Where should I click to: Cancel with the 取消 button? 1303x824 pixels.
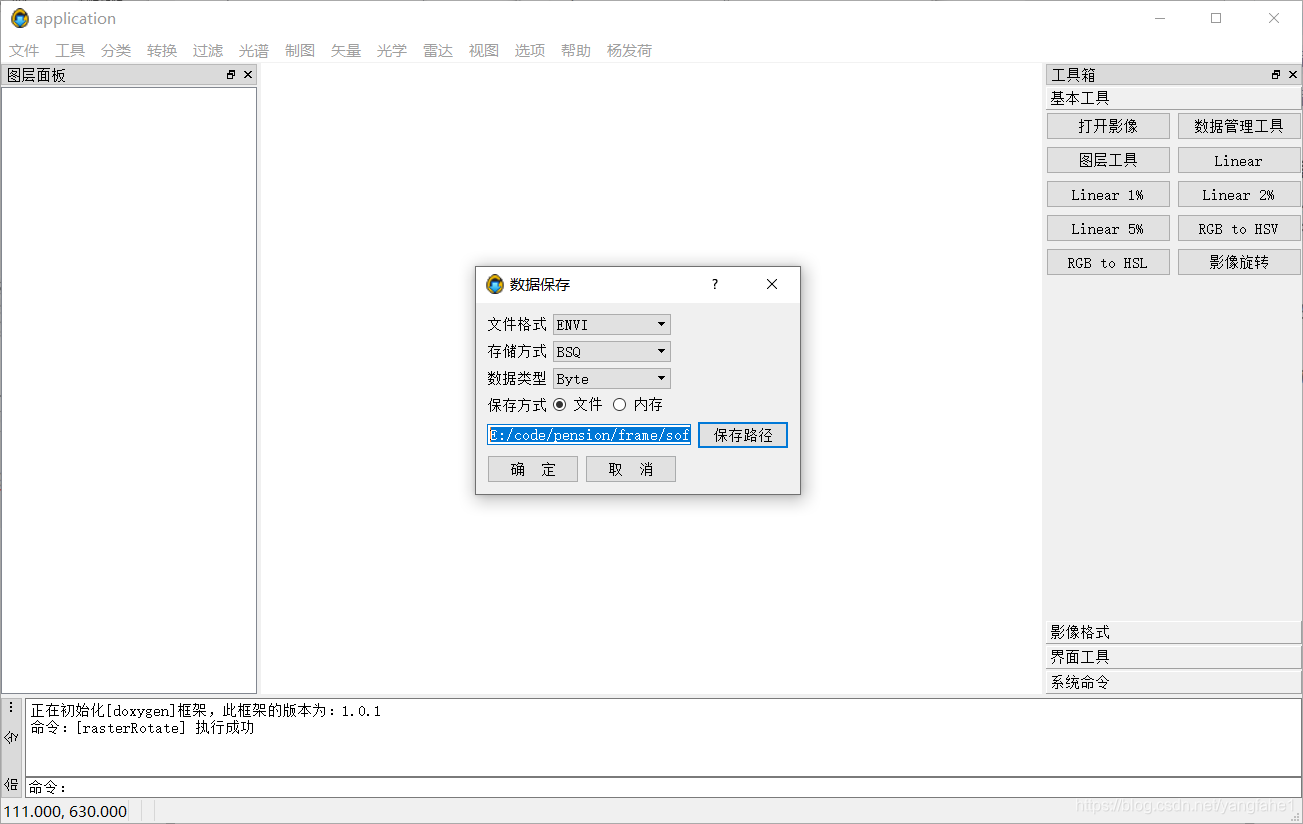coord(631,469)
